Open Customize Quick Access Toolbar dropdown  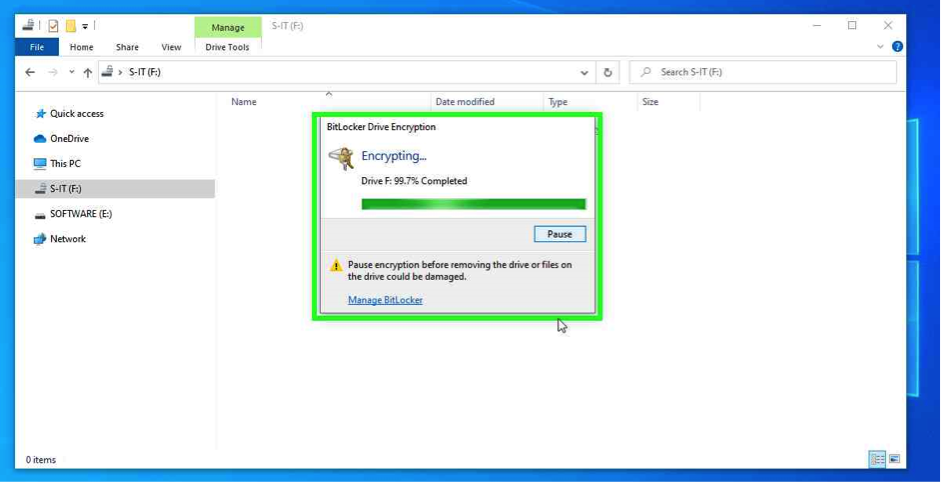click(x=85, y=27)
